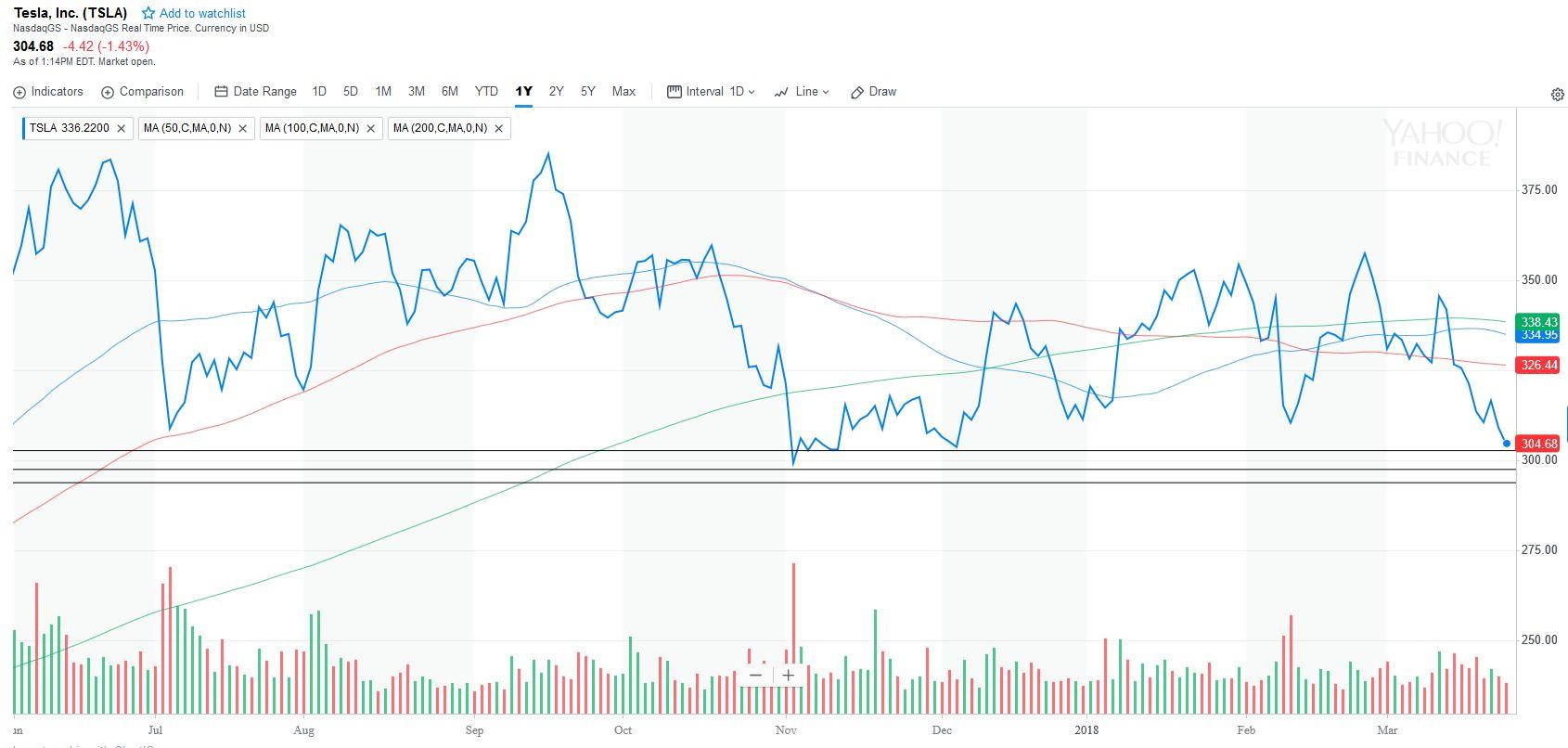This screenshot has height=748, width=1568.
Task: Select the Max range
Action: coord(623,92)
